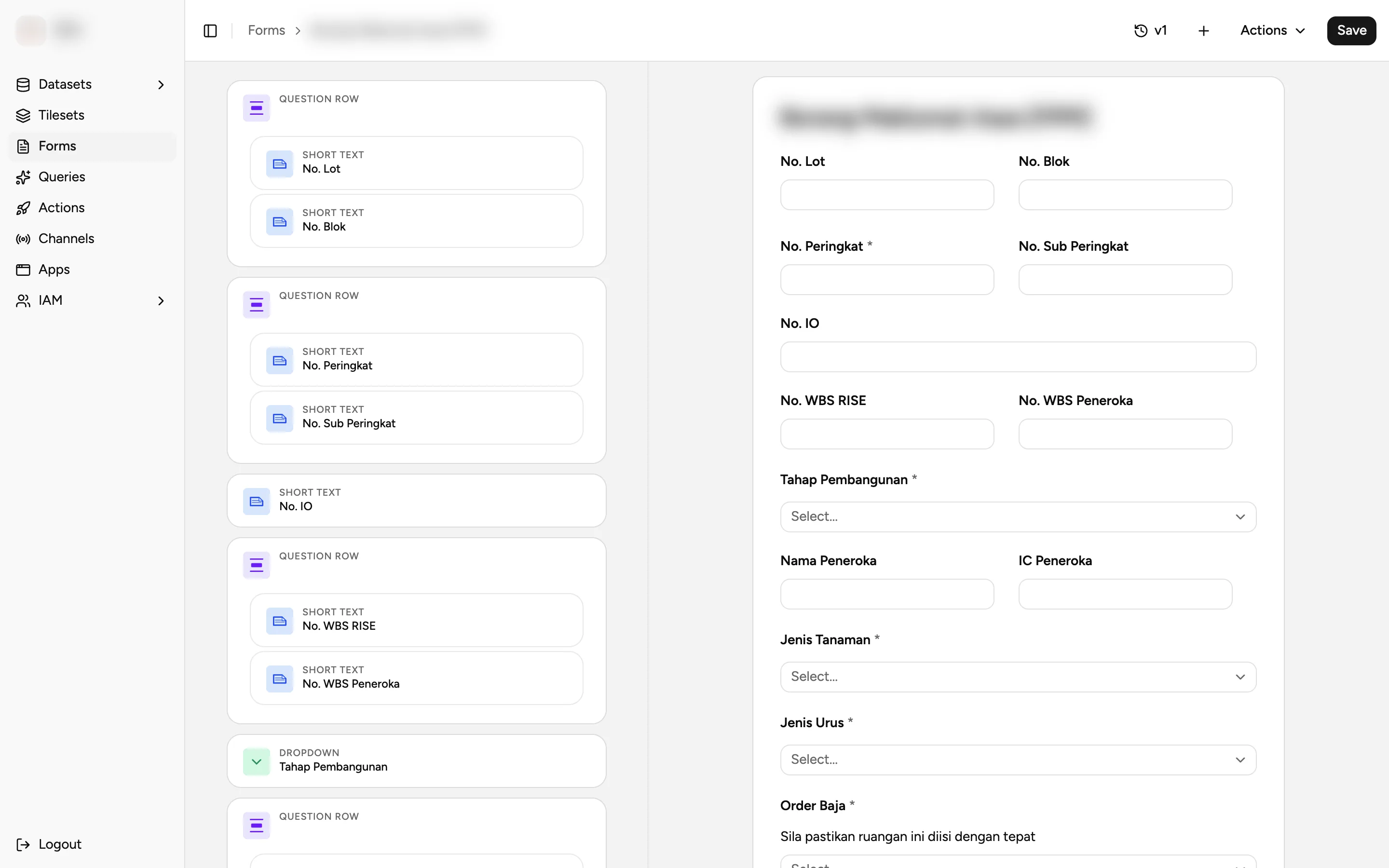Click the plus add icon in header
Image resolution: width=1389 pixels, height=868 pixels.
point(1204,30)
